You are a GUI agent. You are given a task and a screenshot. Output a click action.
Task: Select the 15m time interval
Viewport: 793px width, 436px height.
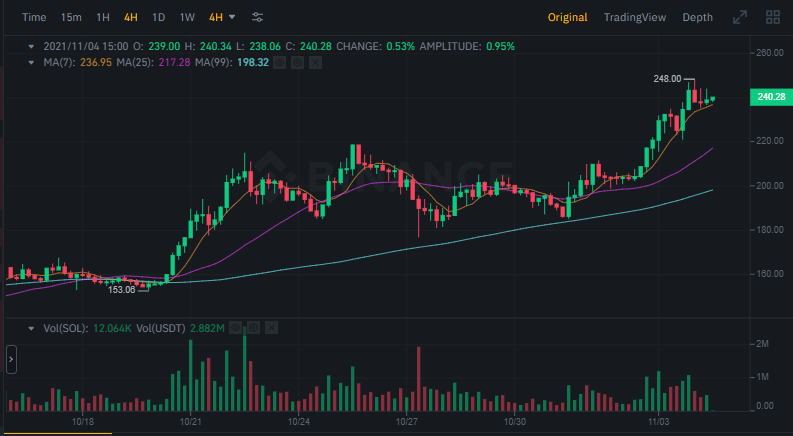tap(71, 18)
